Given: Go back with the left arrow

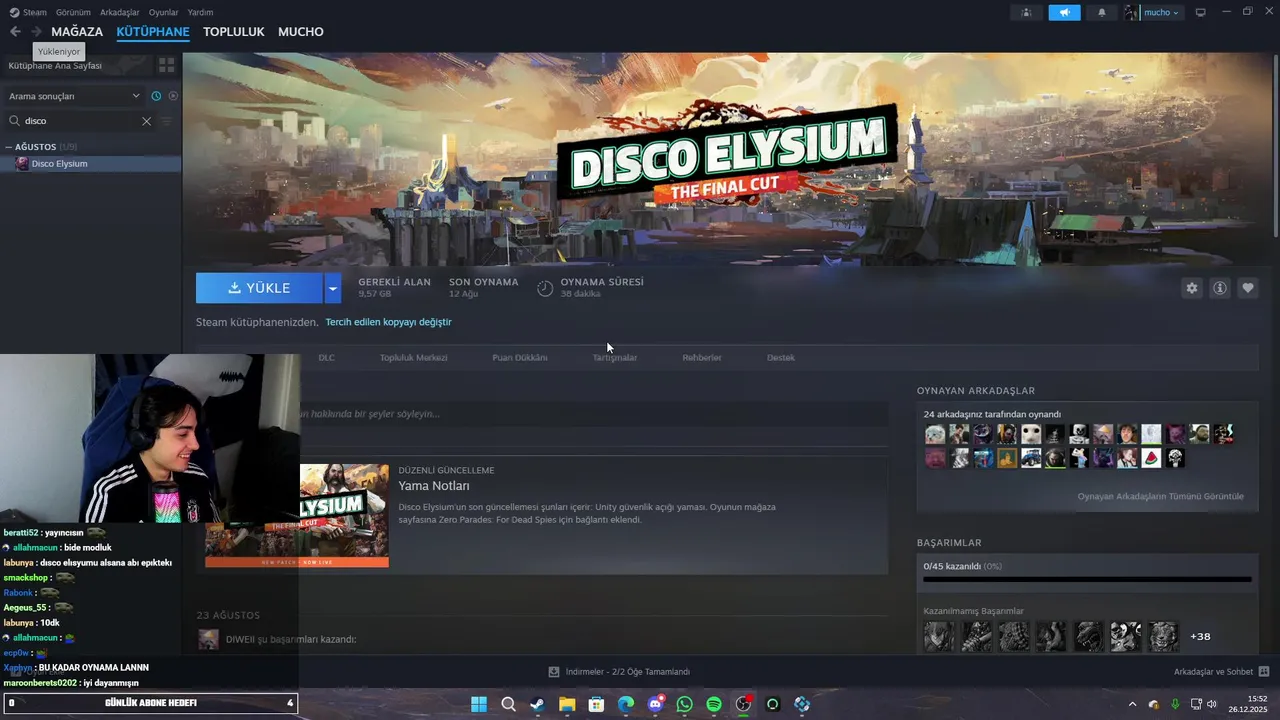Looking at the screenshot, I should coord(15,32).
